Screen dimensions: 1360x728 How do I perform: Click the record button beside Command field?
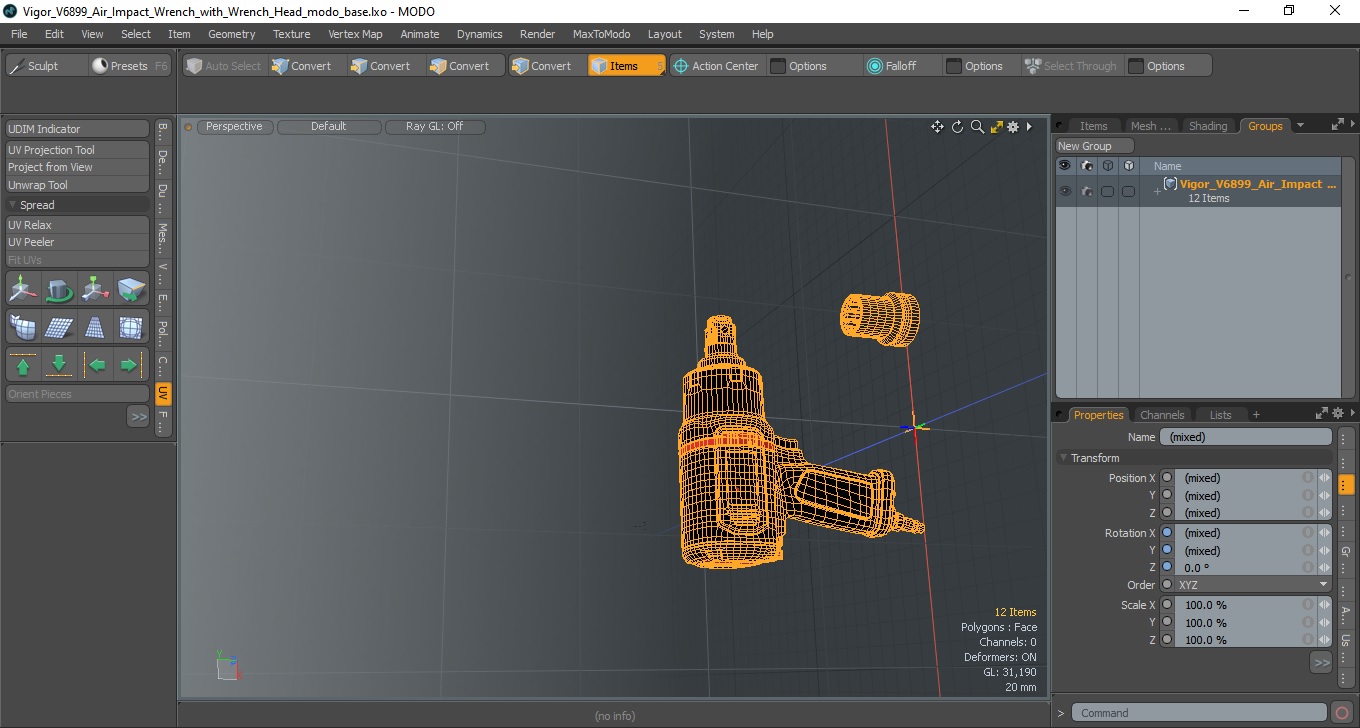pyautogui.click(x=1342, y=713)
